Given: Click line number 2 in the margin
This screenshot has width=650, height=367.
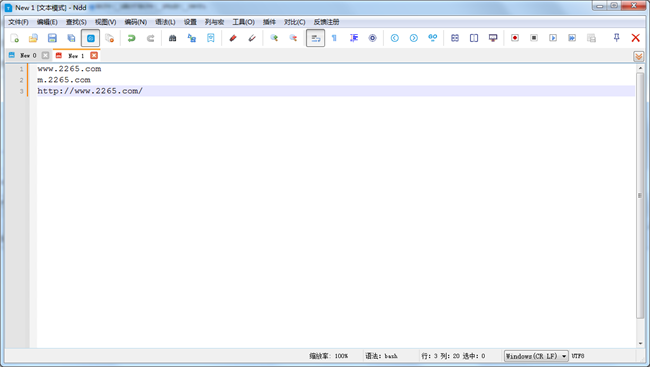Looking at the screenshot, I should tap(21, 80).
